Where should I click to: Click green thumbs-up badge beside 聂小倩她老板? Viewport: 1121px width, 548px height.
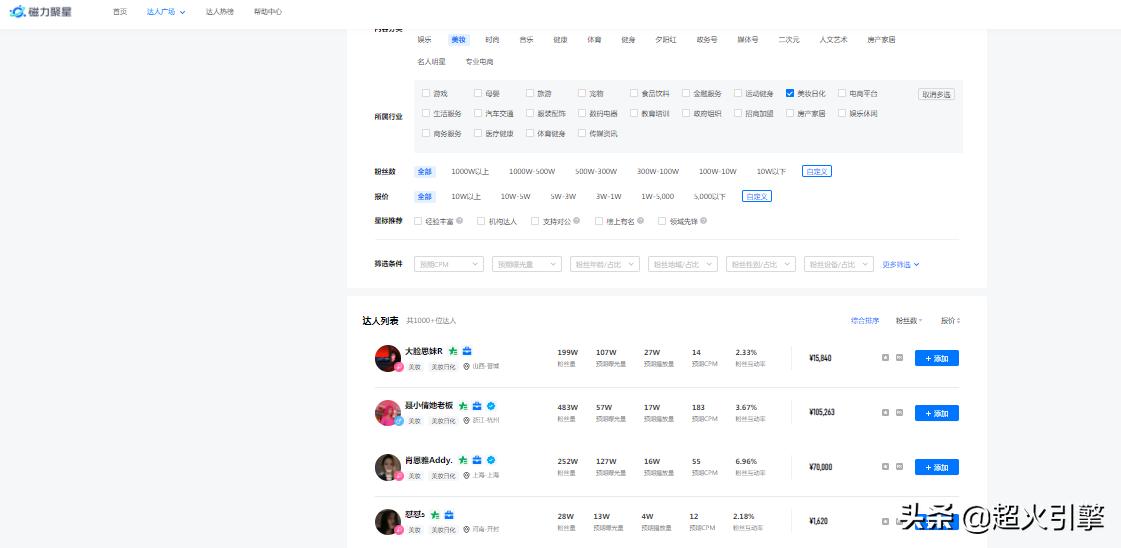463,406
